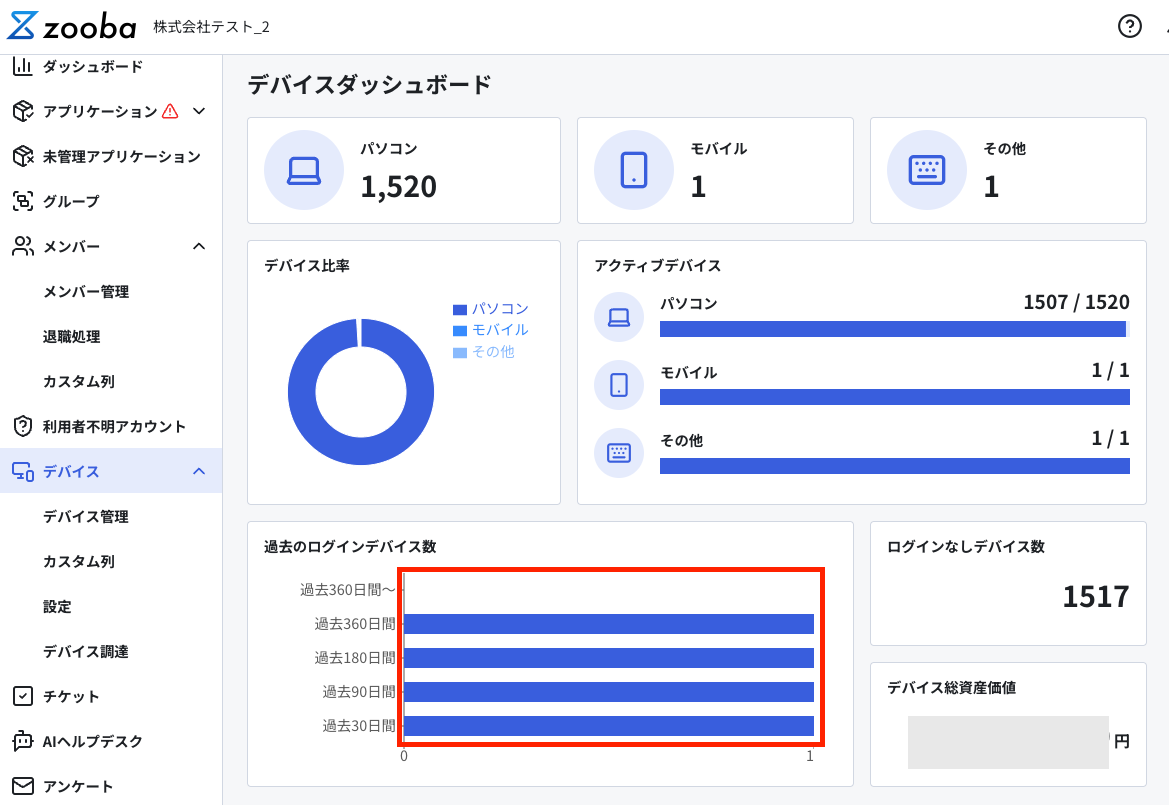Click the 過去360日間〜 axis label
The height and width of the screenshot is (805, 1169).
click(x=347, y=590)
